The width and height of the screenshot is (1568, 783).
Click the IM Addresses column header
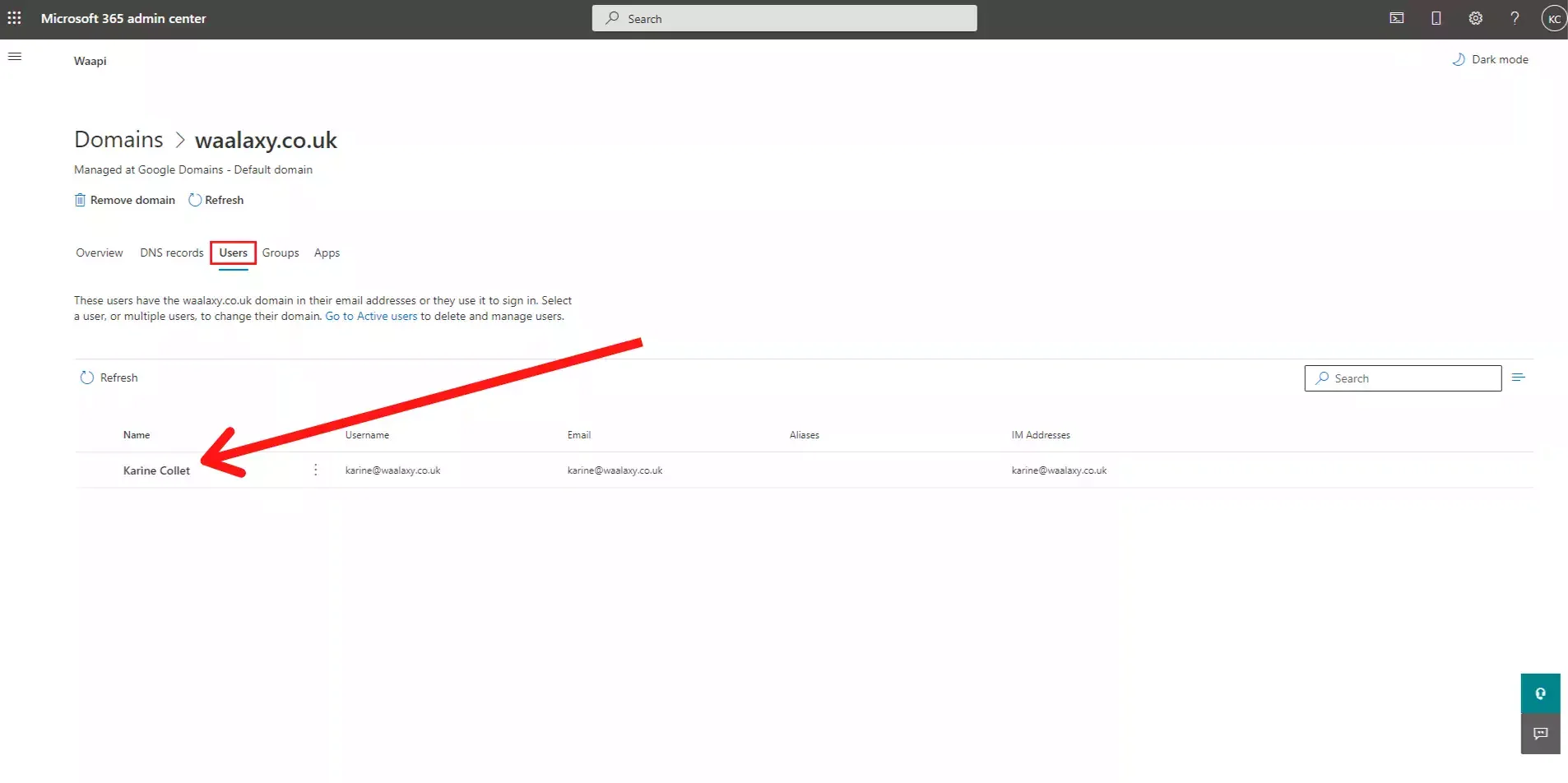[1041, 435]
